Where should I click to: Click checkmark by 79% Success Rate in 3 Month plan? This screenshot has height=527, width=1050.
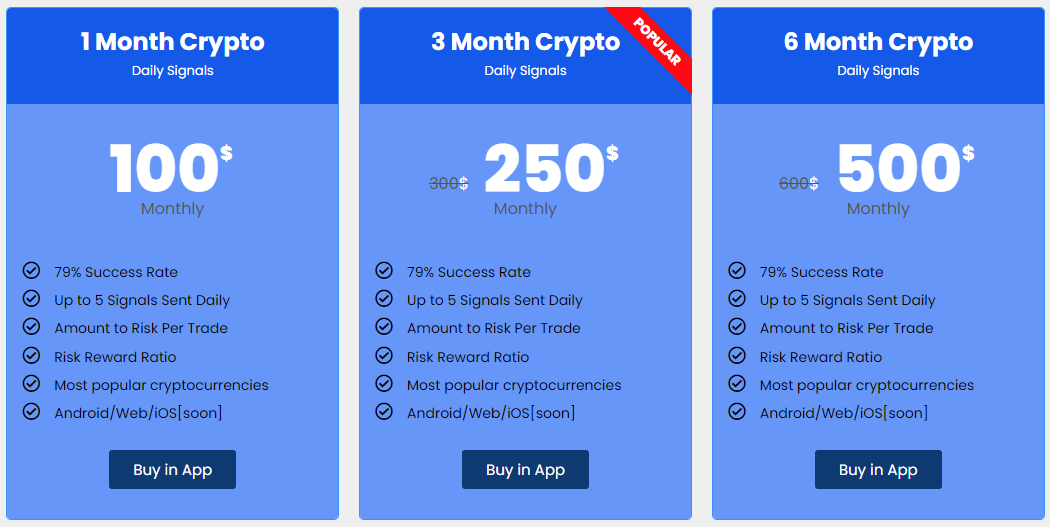384,271
